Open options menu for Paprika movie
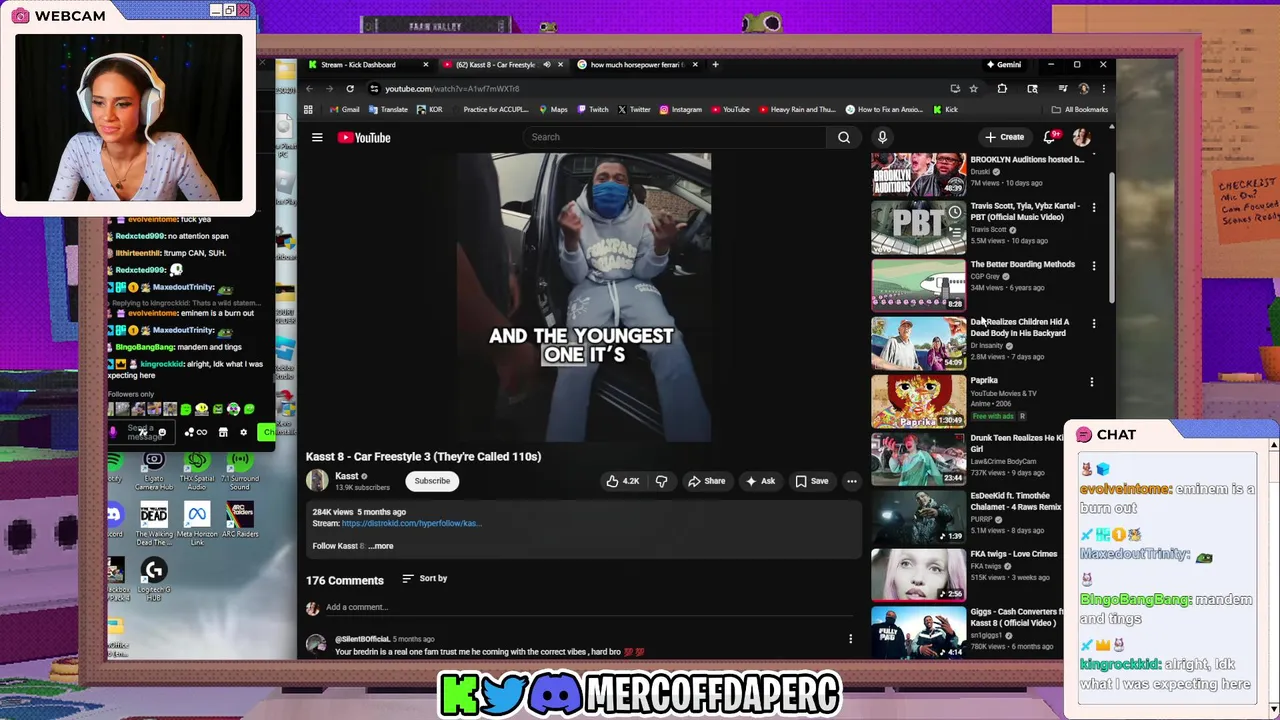1280x720 pixels. (x=1091, y=382)
